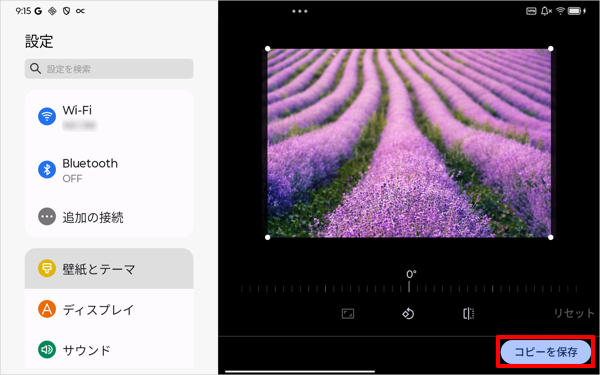Screen dimensions: 600x375
Task: Click the 0° rotation angle label
Action: (411, 274)
